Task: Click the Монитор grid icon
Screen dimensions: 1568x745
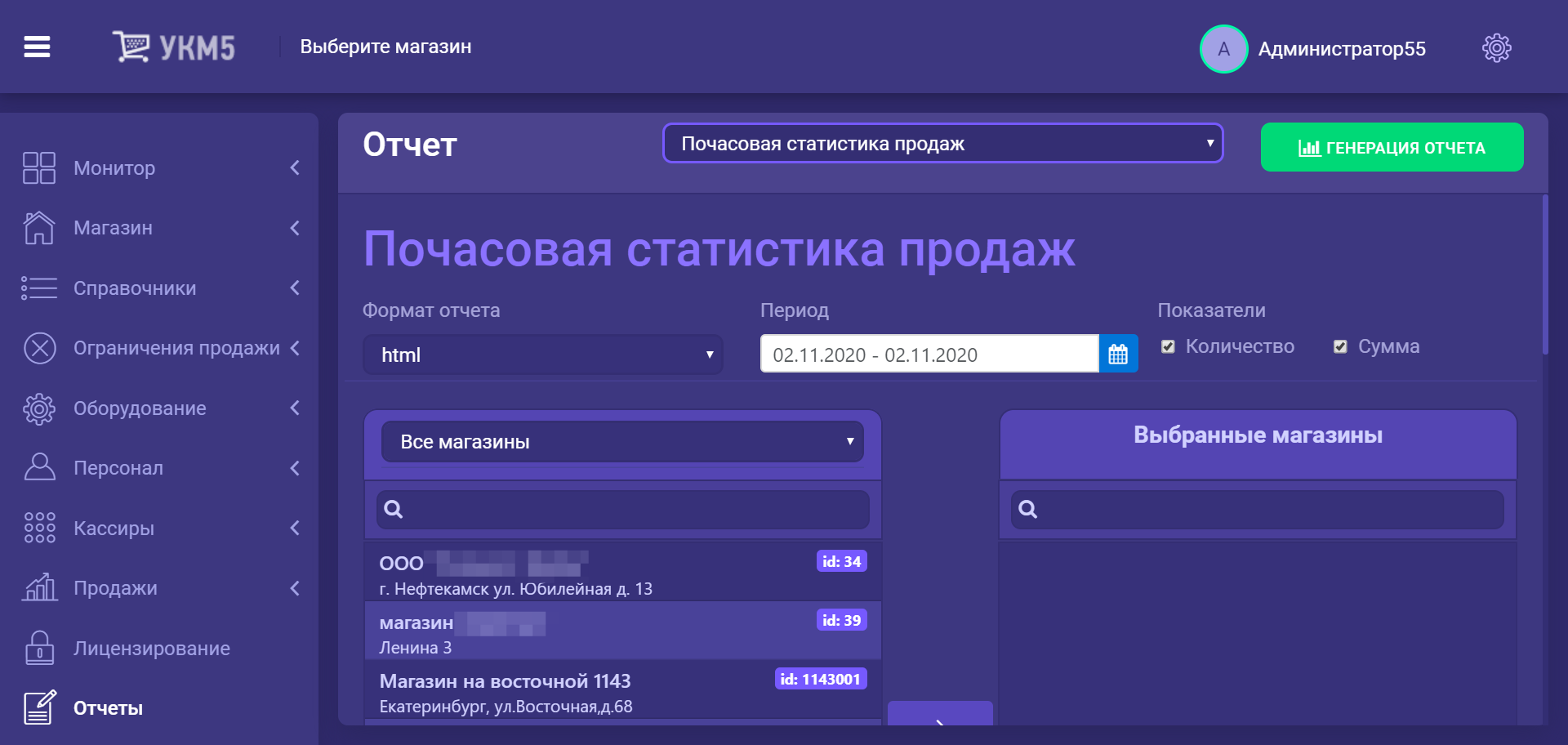Action: pyautogui.click(x=39, y=168)
